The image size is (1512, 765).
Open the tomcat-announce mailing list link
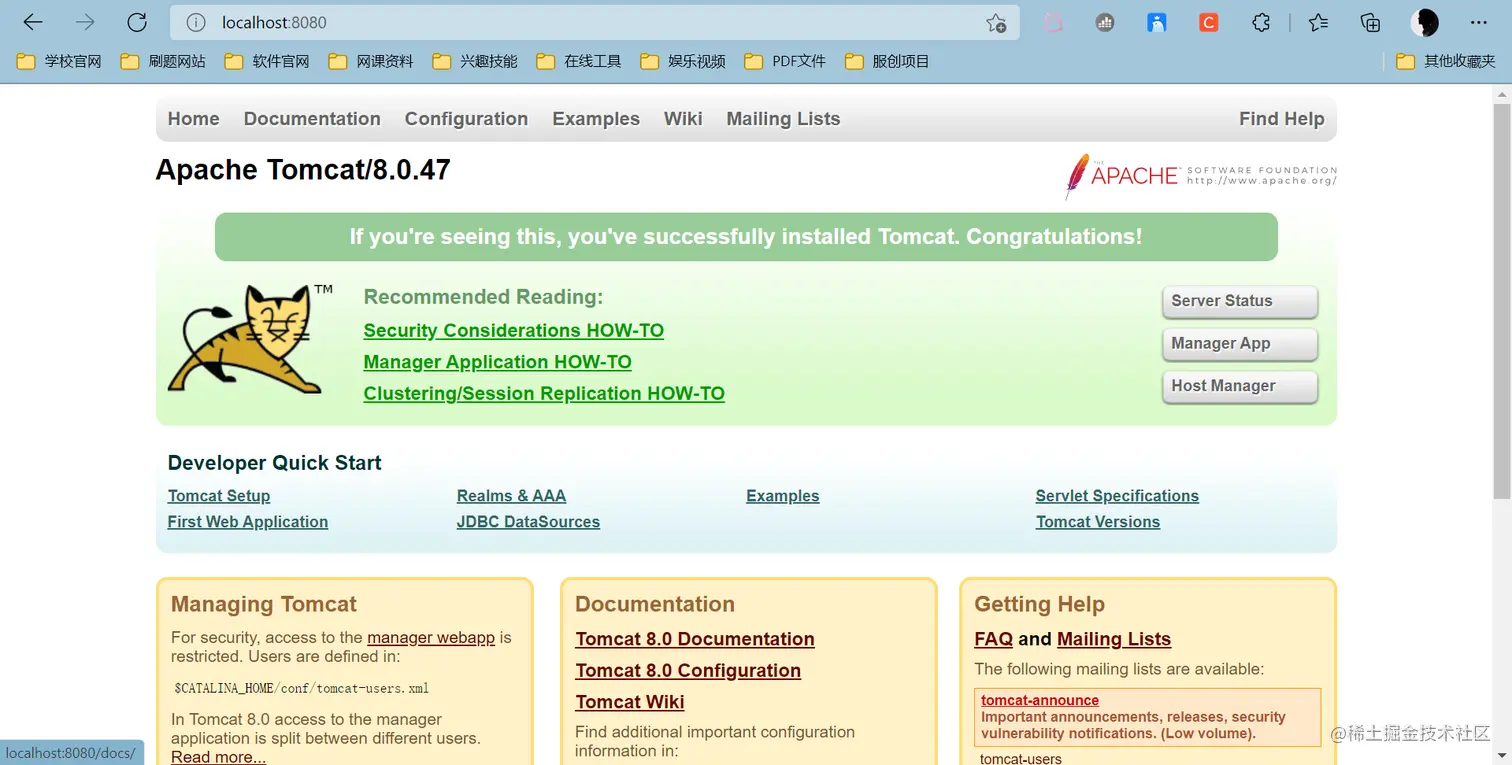click(1040, 701)
